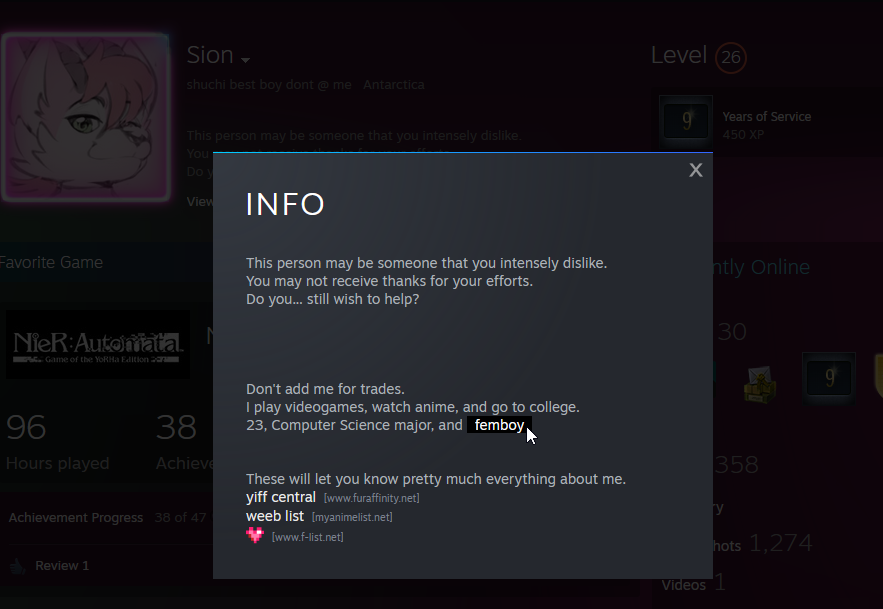Open the Videos 1 link
Screen dimensions: 883x609
click(693, 583)
